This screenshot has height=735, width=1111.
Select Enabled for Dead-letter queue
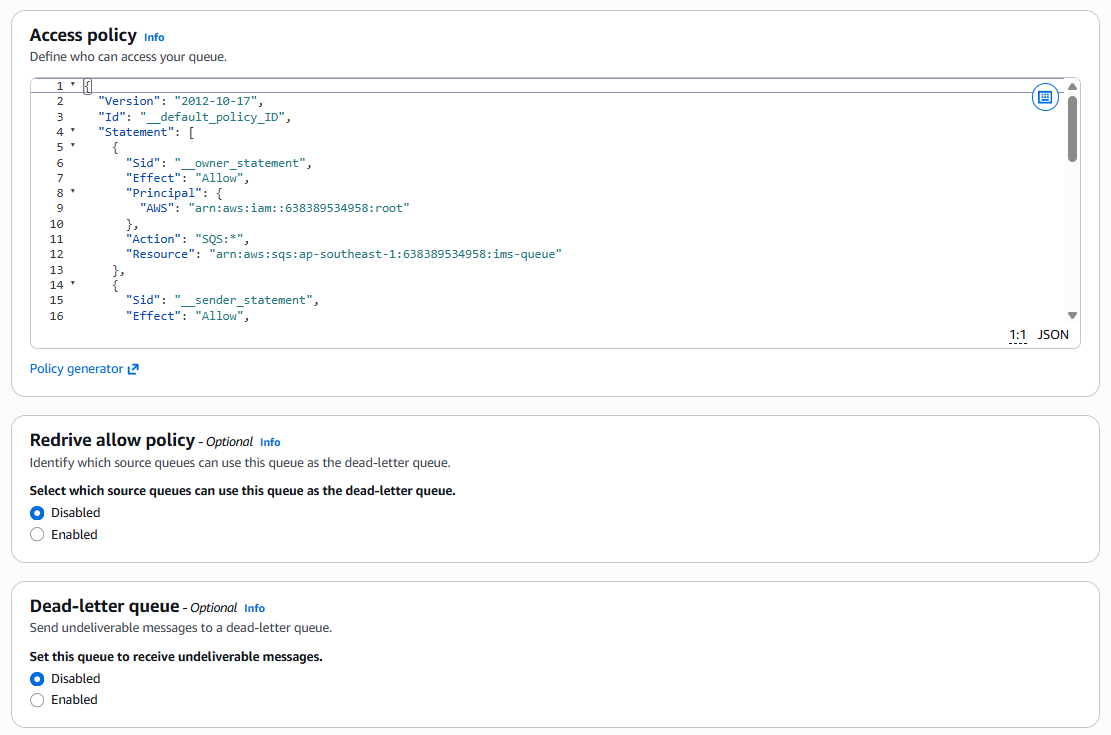click(x=38, y=701)
